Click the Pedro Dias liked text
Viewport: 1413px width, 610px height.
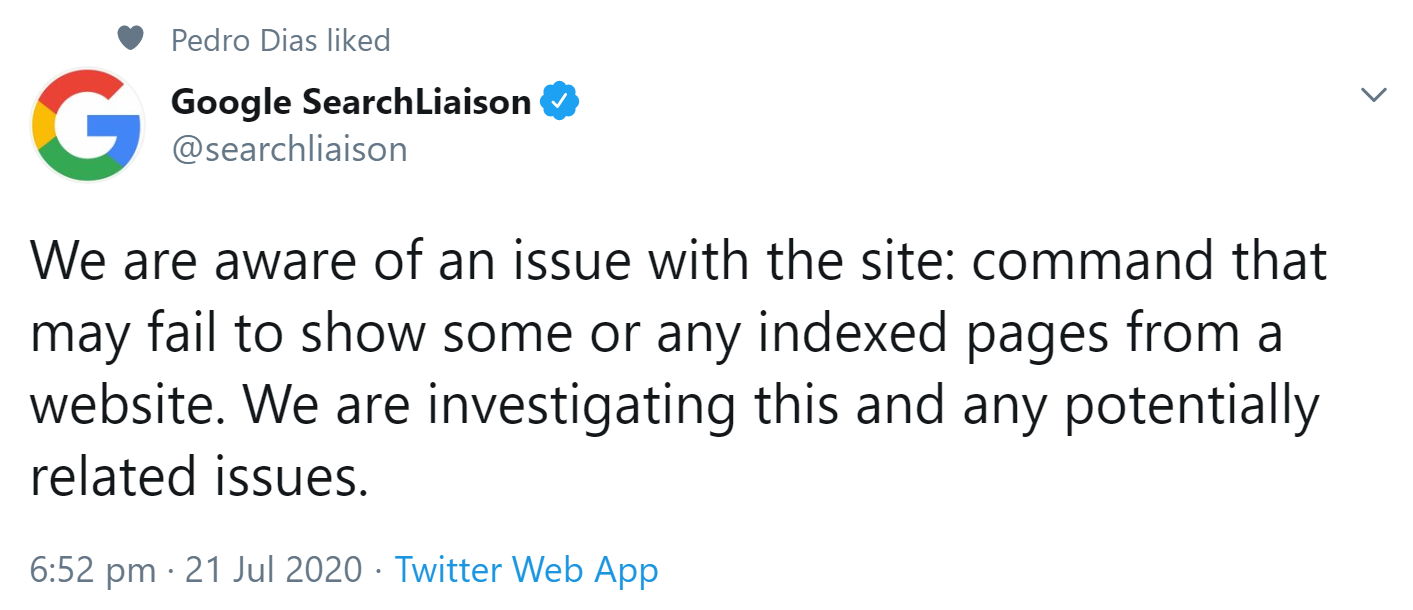280,39
